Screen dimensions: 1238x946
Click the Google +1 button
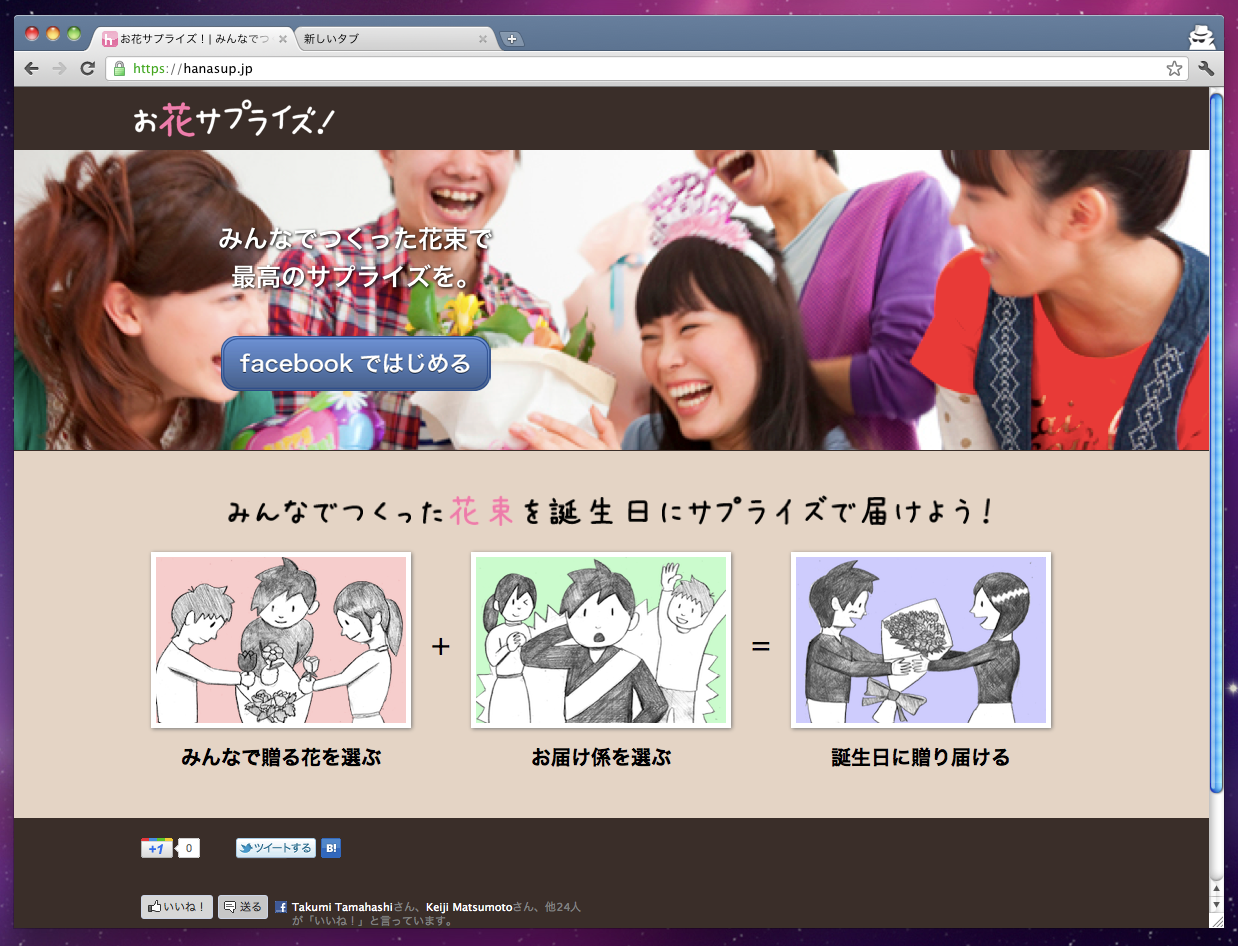pyautogui.click(x=157, y=848)
